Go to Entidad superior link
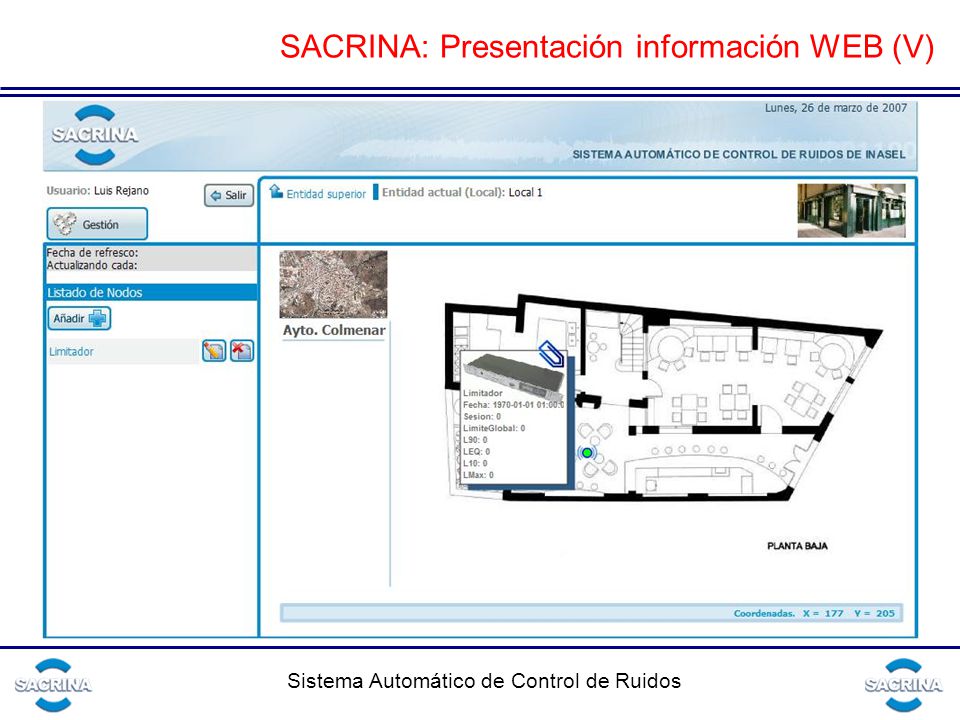The width and height of the screenshot is (960, 720). click(326, 194)
